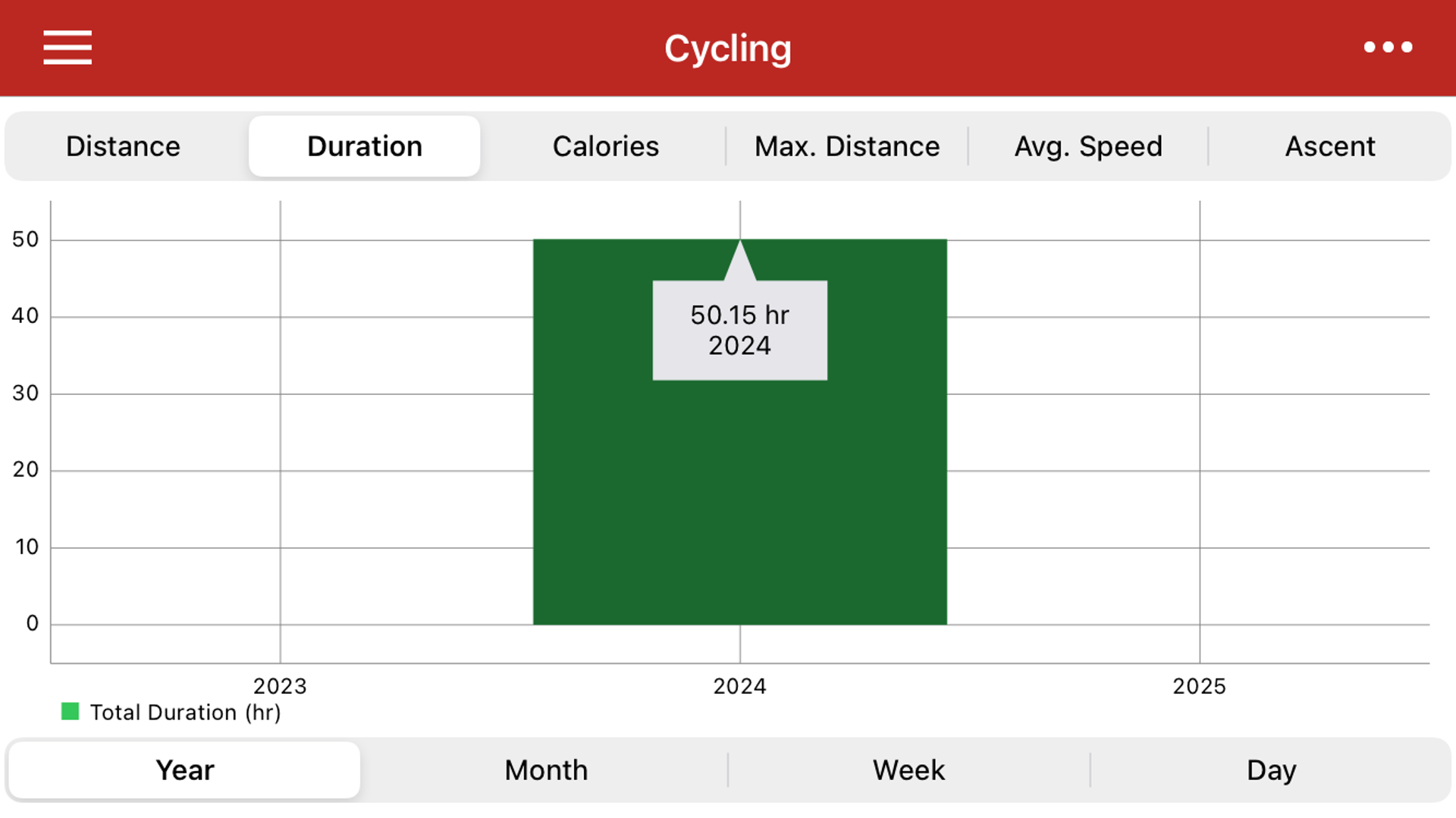The width and height of the screenshot is (1456, 818).
Task: Tap the 2025 axis label
Action: click(x=1199, y=686)
